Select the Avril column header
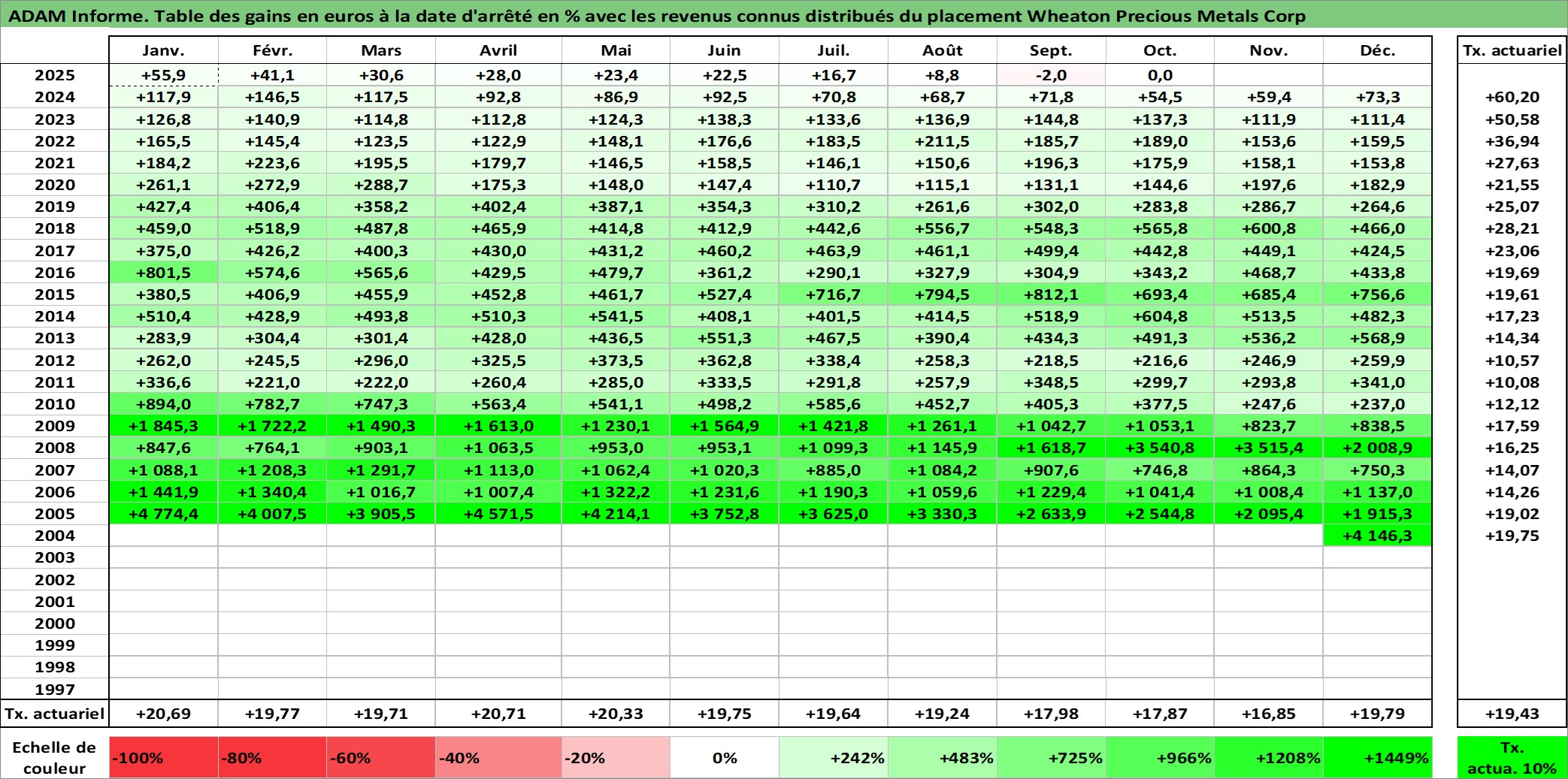 pyautogui.click(x=498, y=50)
